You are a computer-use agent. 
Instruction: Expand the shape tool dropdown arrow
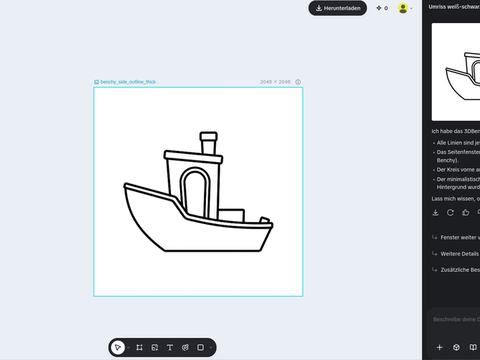coord(211,348)
